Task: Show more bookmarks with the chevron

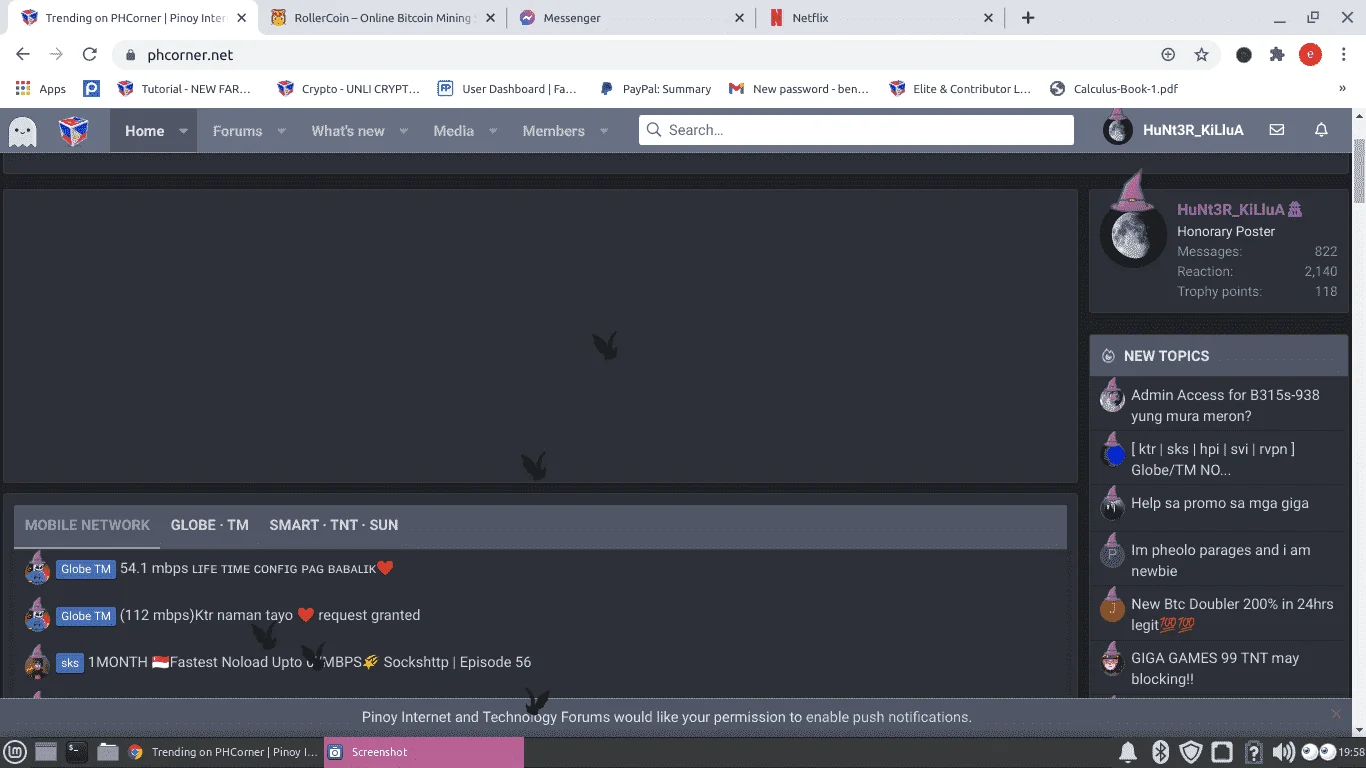Action: [1342, 89]
